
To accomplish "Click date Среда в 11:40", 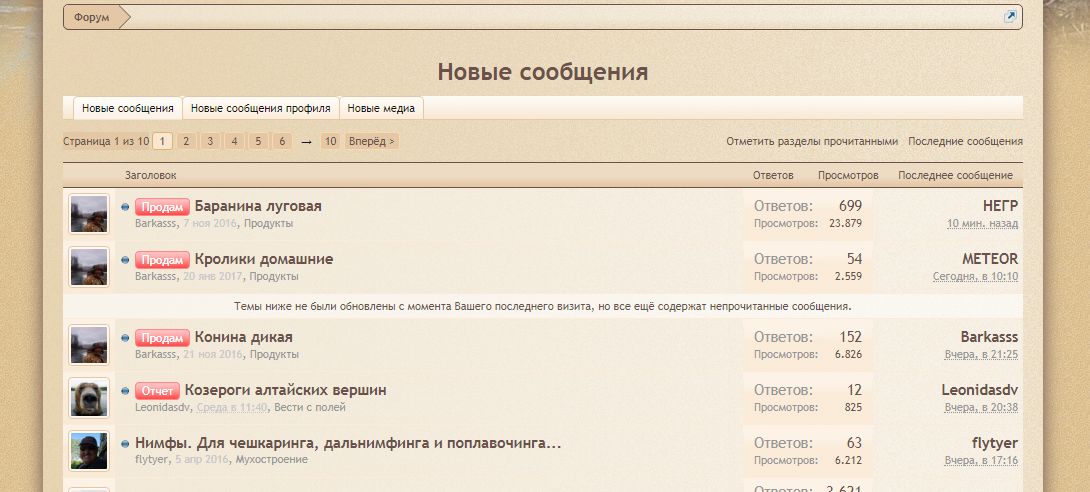I will [232, 407].
